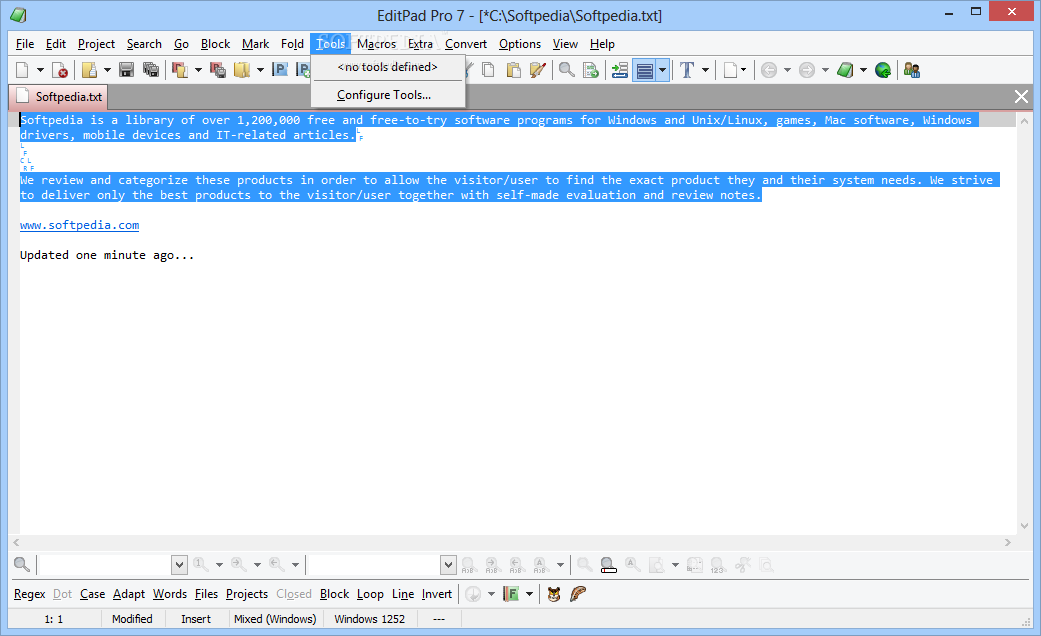Click the T font text layout icon

(687, 70)
